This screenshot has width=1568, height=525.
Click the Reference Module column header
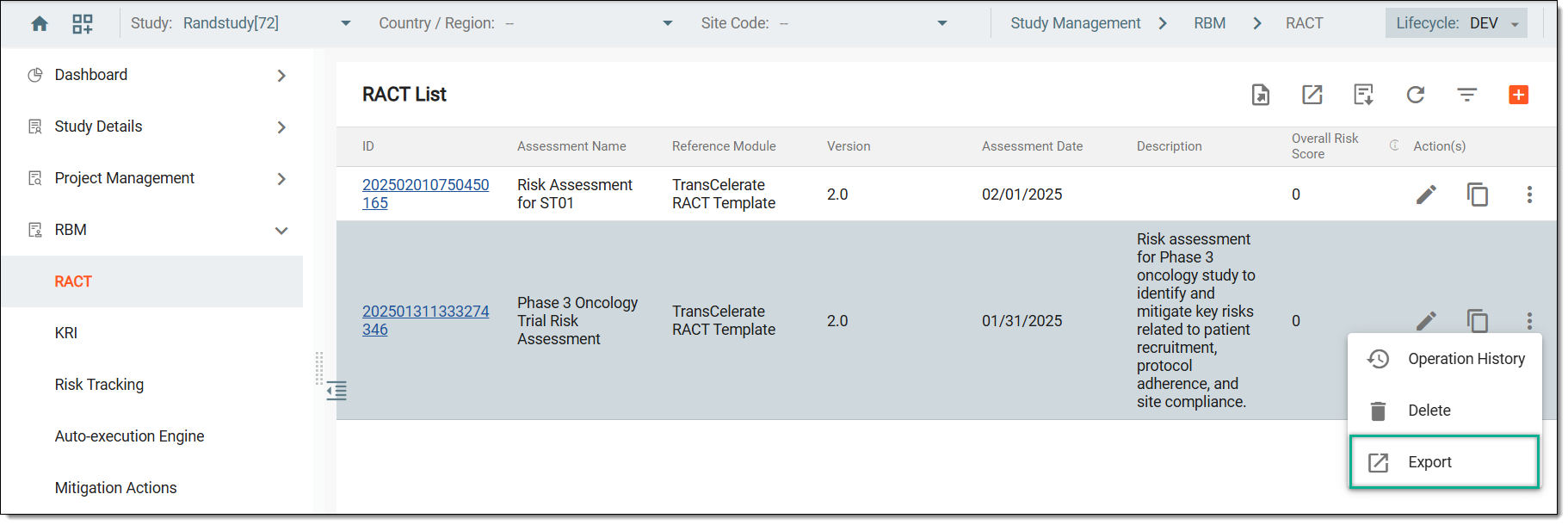724,146
